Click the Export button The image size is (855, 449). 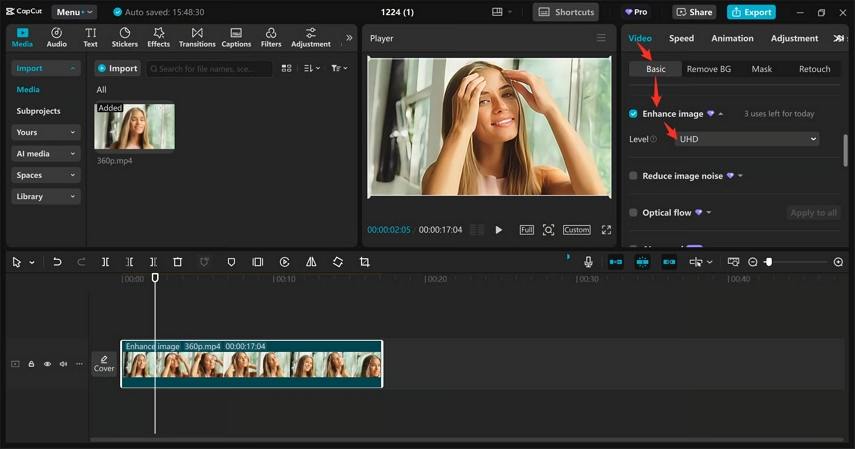click(751, 12)
